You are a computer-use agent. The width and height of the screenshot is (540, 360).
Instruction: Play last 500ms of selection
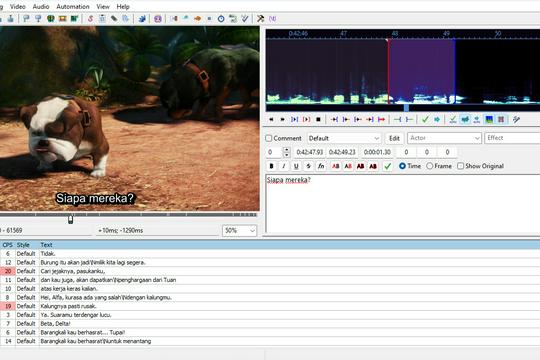click(370, 120)
